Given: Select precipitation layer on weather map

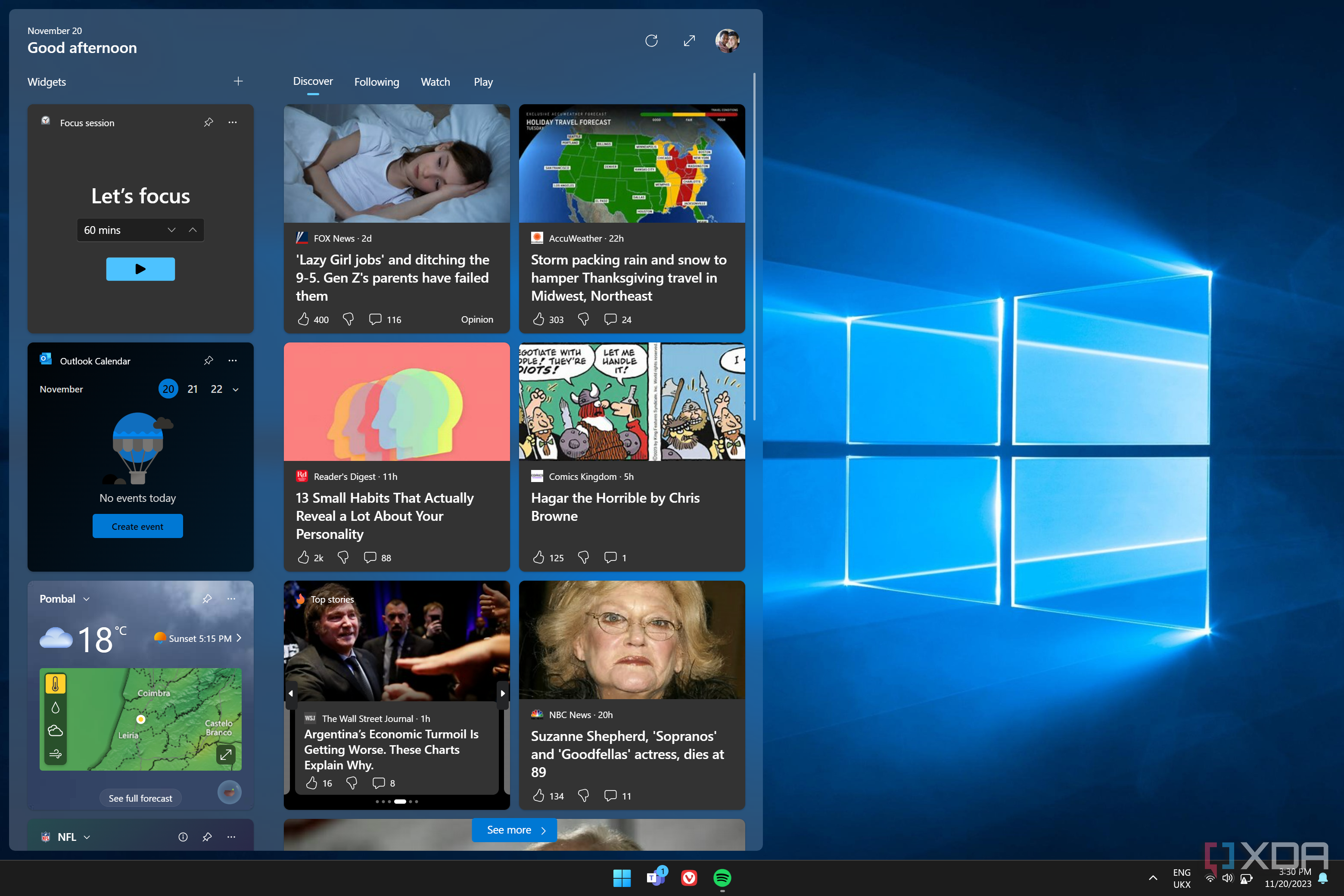Looking at the screenshot, I should (56, 707).
